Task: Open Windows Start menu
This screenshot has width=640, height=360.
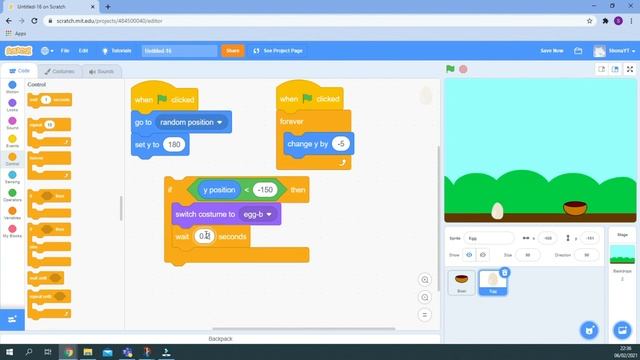Action: coord(9,352)
